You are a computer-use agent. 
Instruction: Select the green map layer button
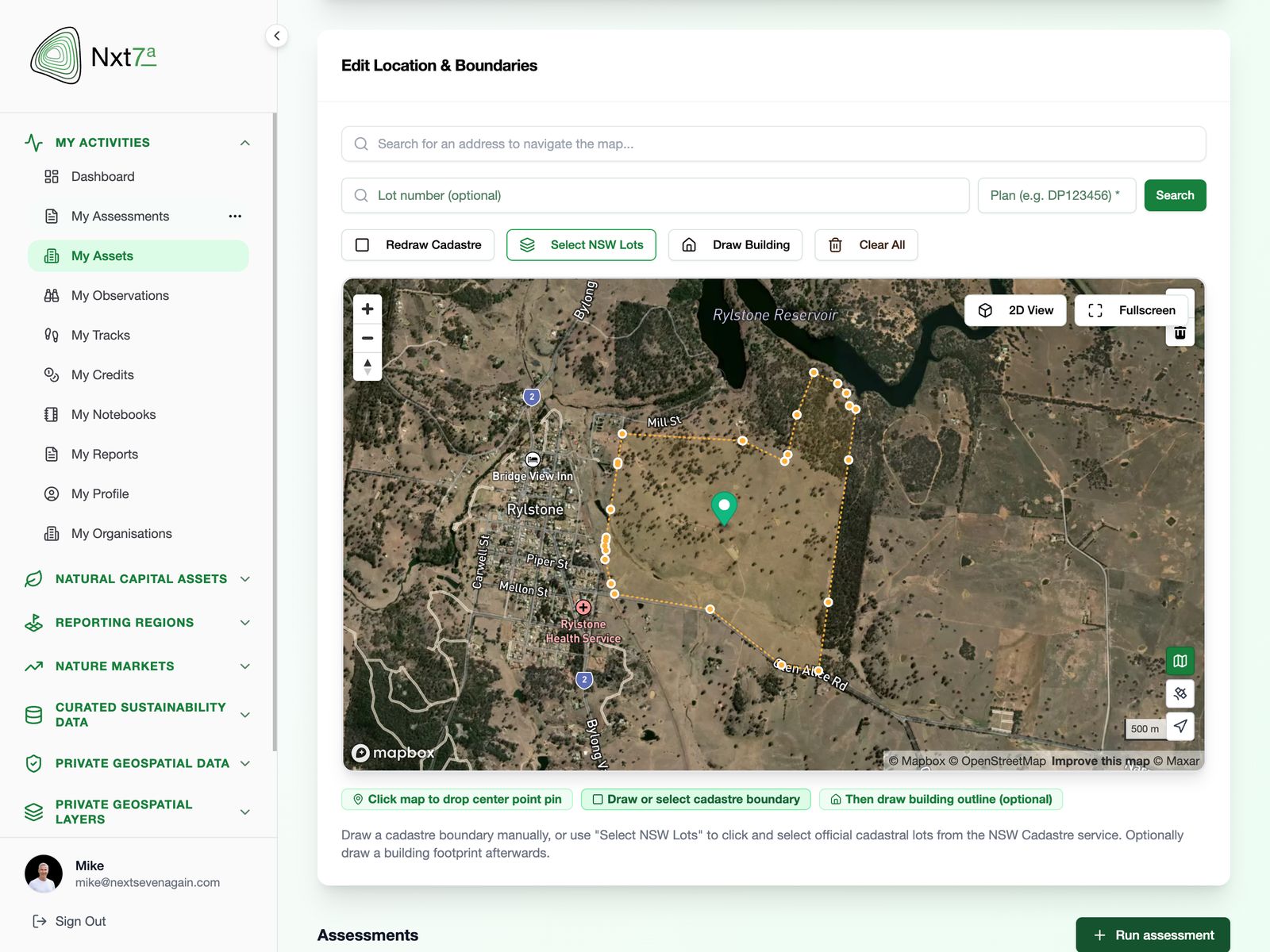click(x=1180, y=661)
